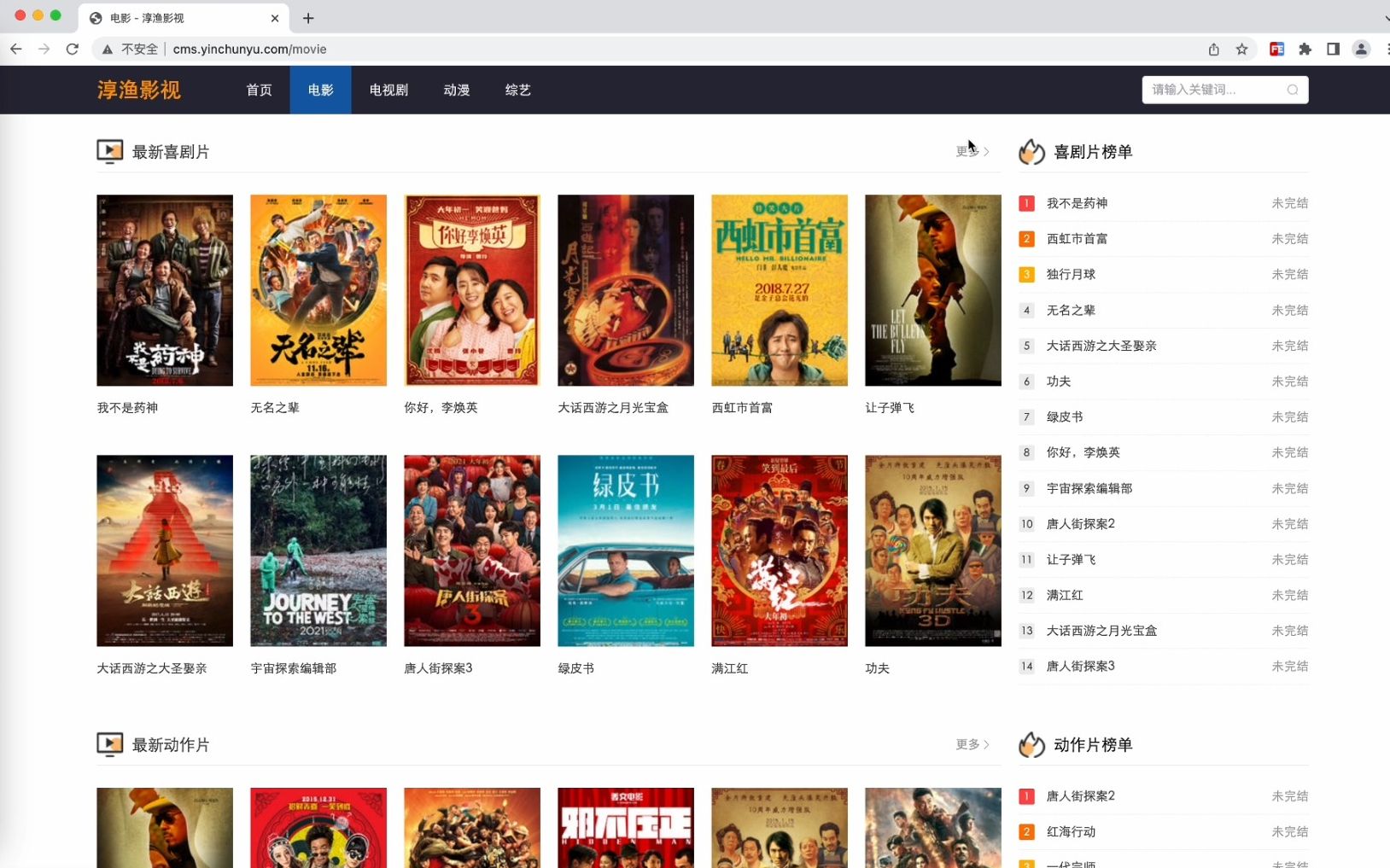The image size is (1390, 868).
Task: Focus the keyword search field
Action: tap(1225, 90)
